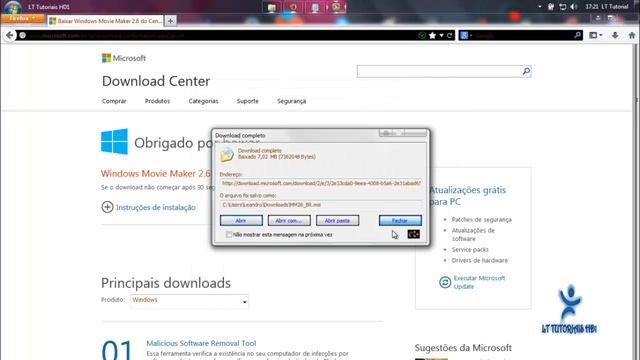Open the Comprar menu
Image resolution: width=640 pixels, height=360 pixels.
click(x=114, y=101)
